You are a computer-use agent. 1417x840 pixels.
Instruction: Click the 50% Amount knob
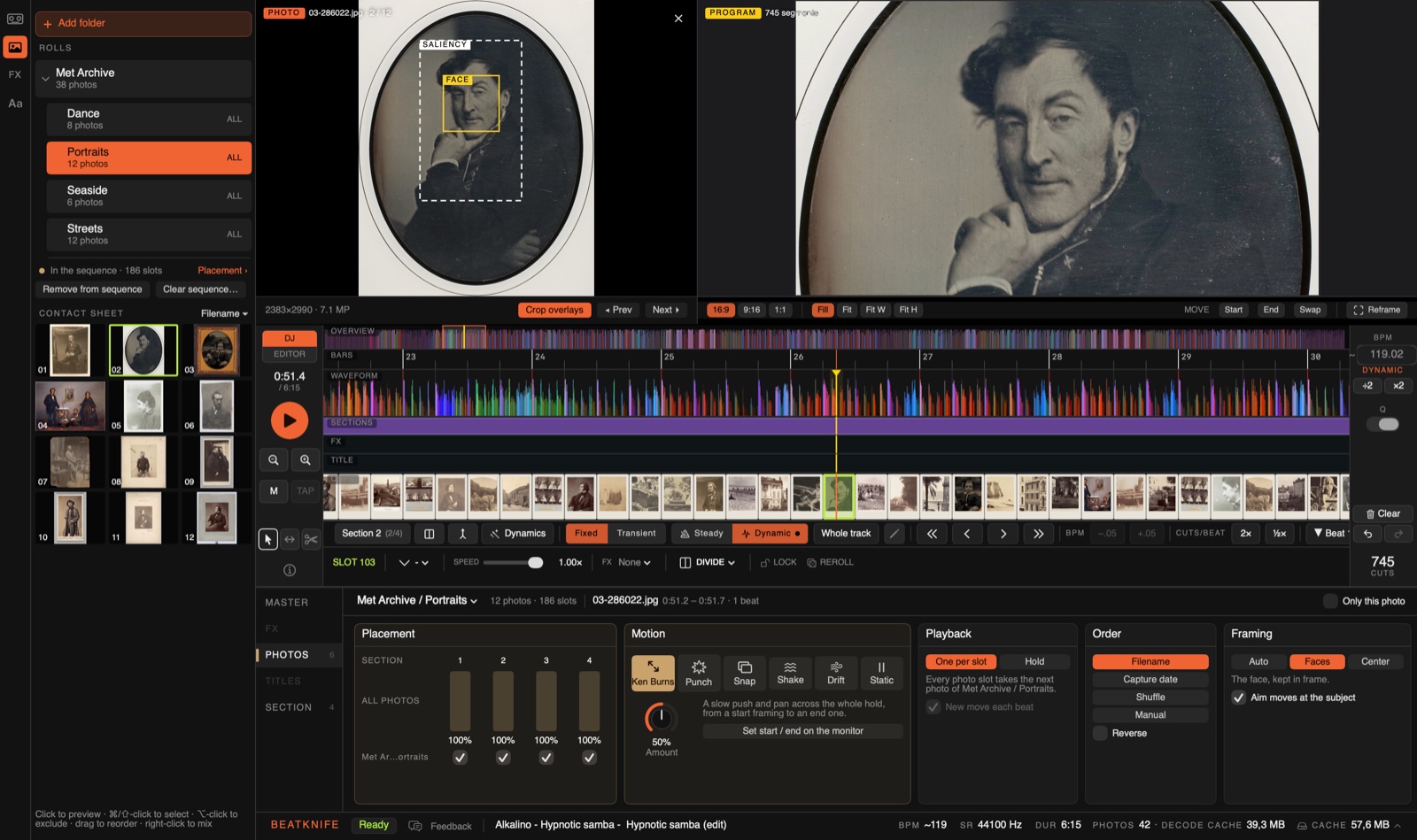tap(661, 717)
